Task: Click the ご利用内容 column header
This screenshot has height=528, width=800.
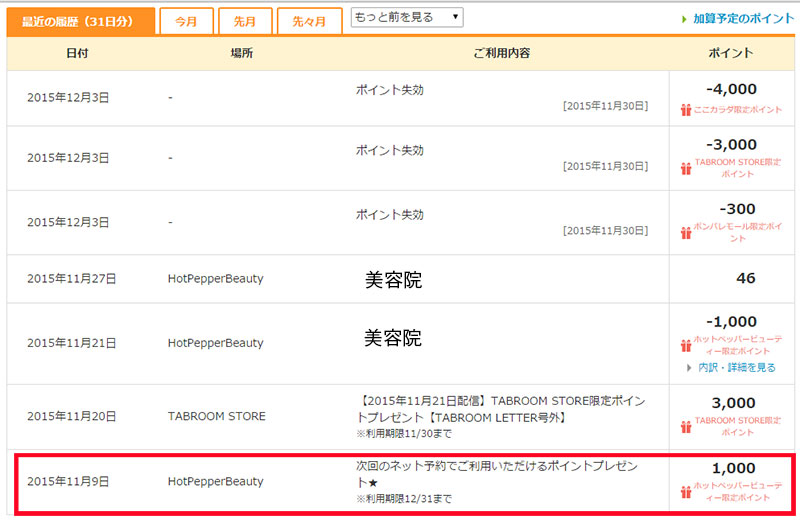Action: pos(502,53)
